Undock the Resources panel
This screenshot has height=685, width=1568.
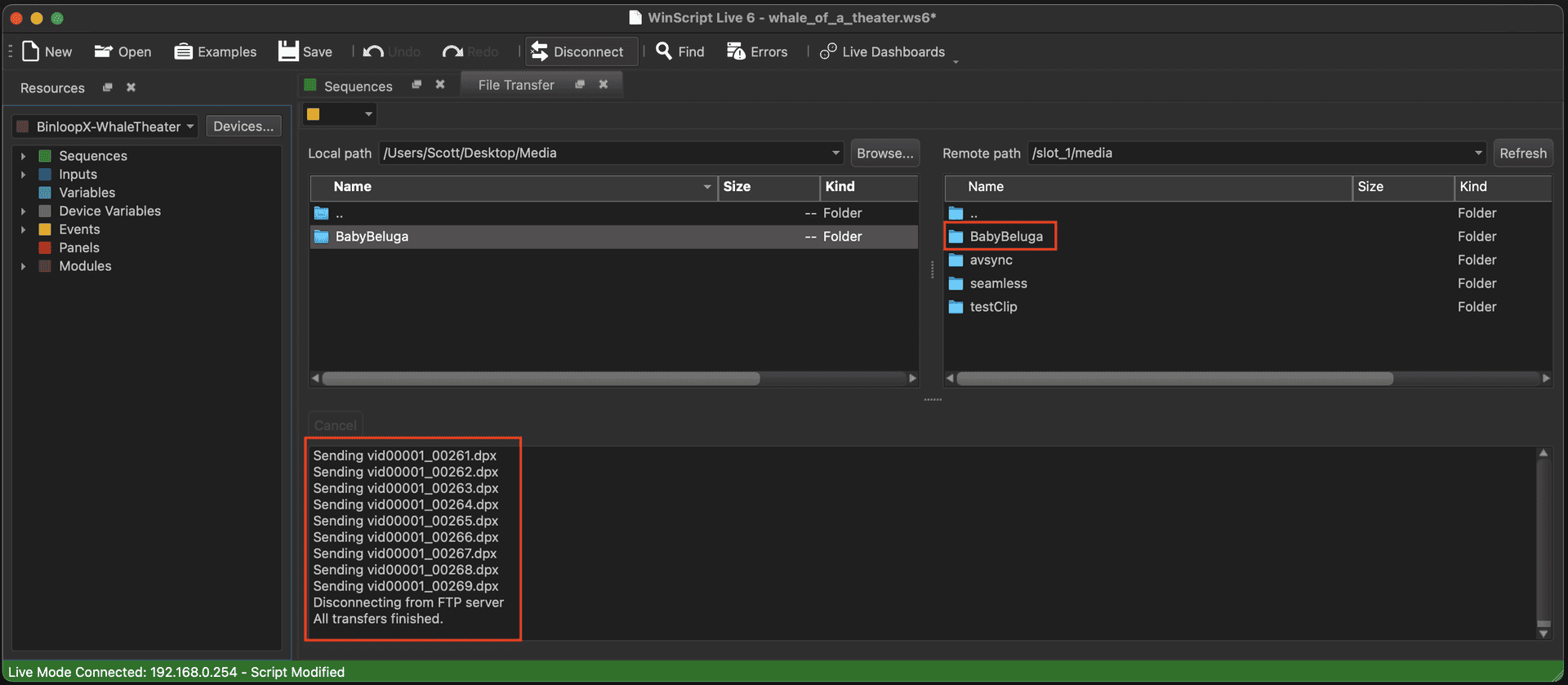107,87
